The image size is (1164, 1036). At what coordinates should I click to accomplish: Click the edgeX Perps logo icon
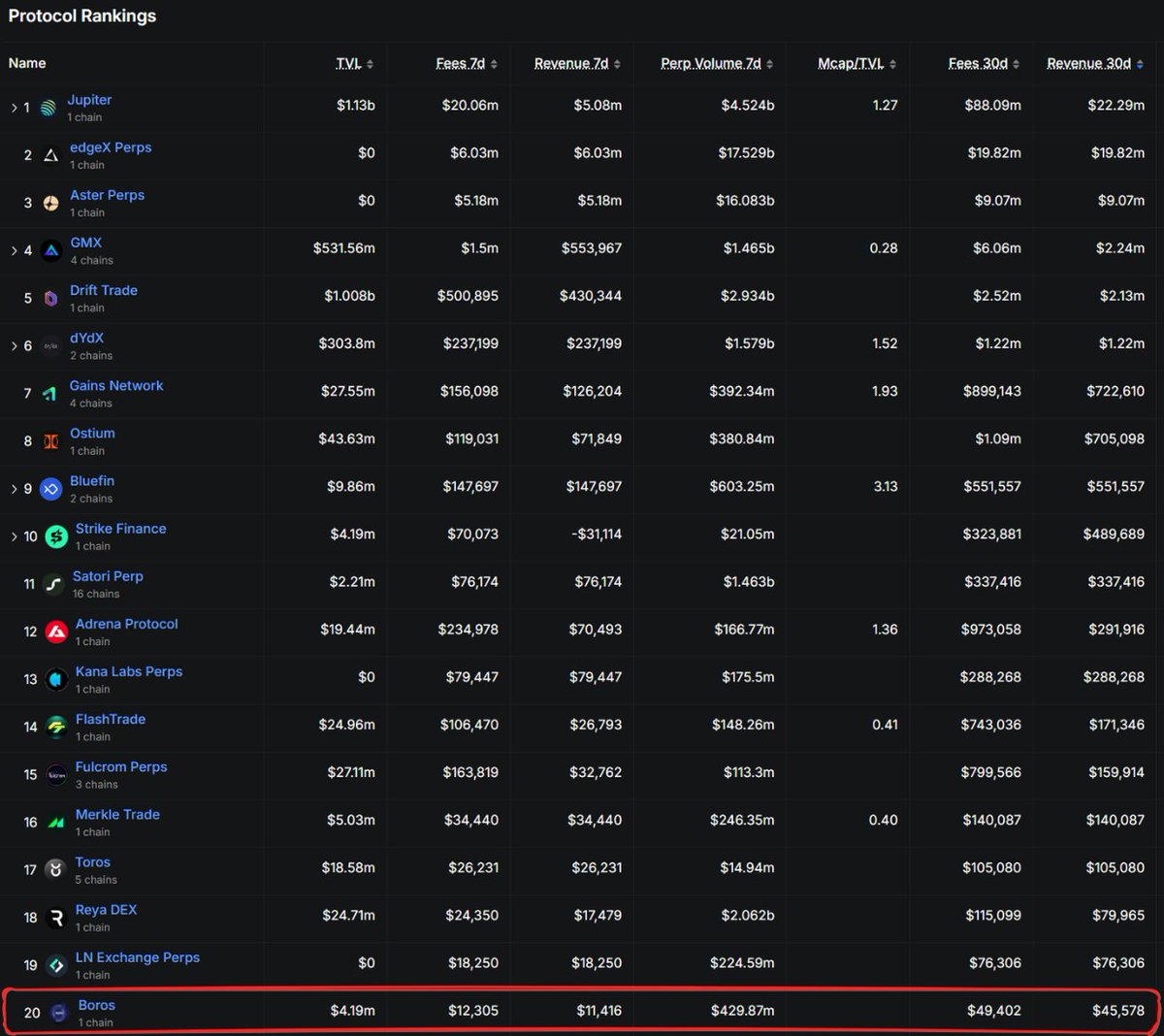pyautogui.click(x=51, y=155)
